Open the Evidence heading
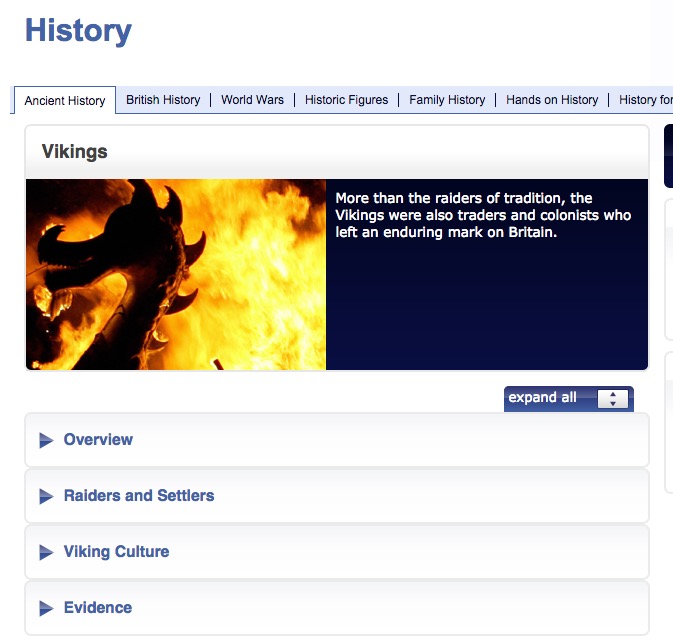673x637 pixels. [98, 607]
